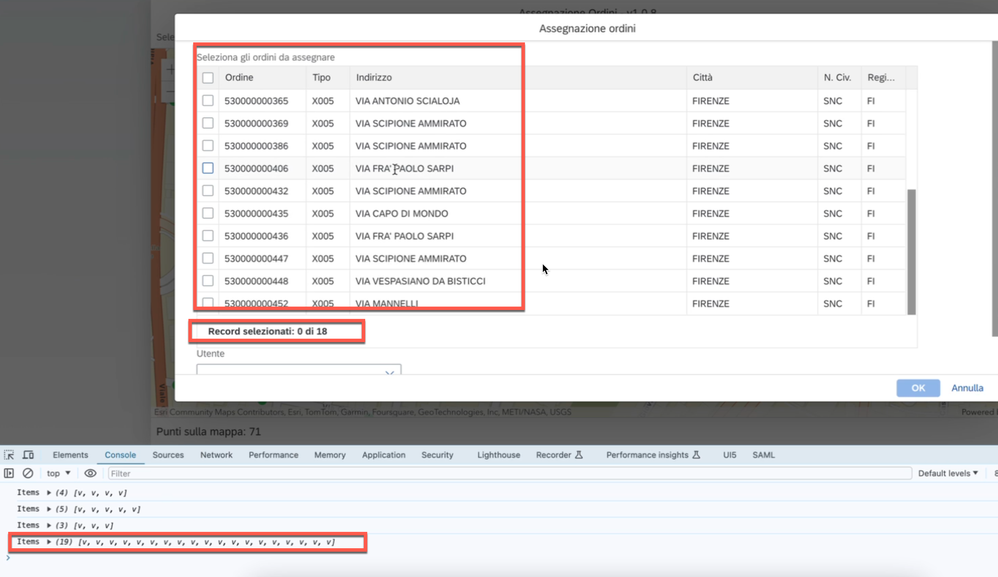Click the console Filter input field
Screen dimensions: 998x577
(x=509, y=473)
